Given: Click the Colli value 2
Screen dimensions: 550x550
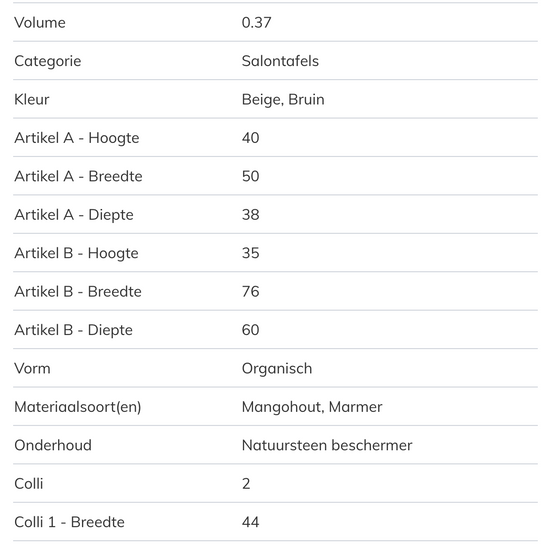Looking at the screenshot, I should 246,484.
